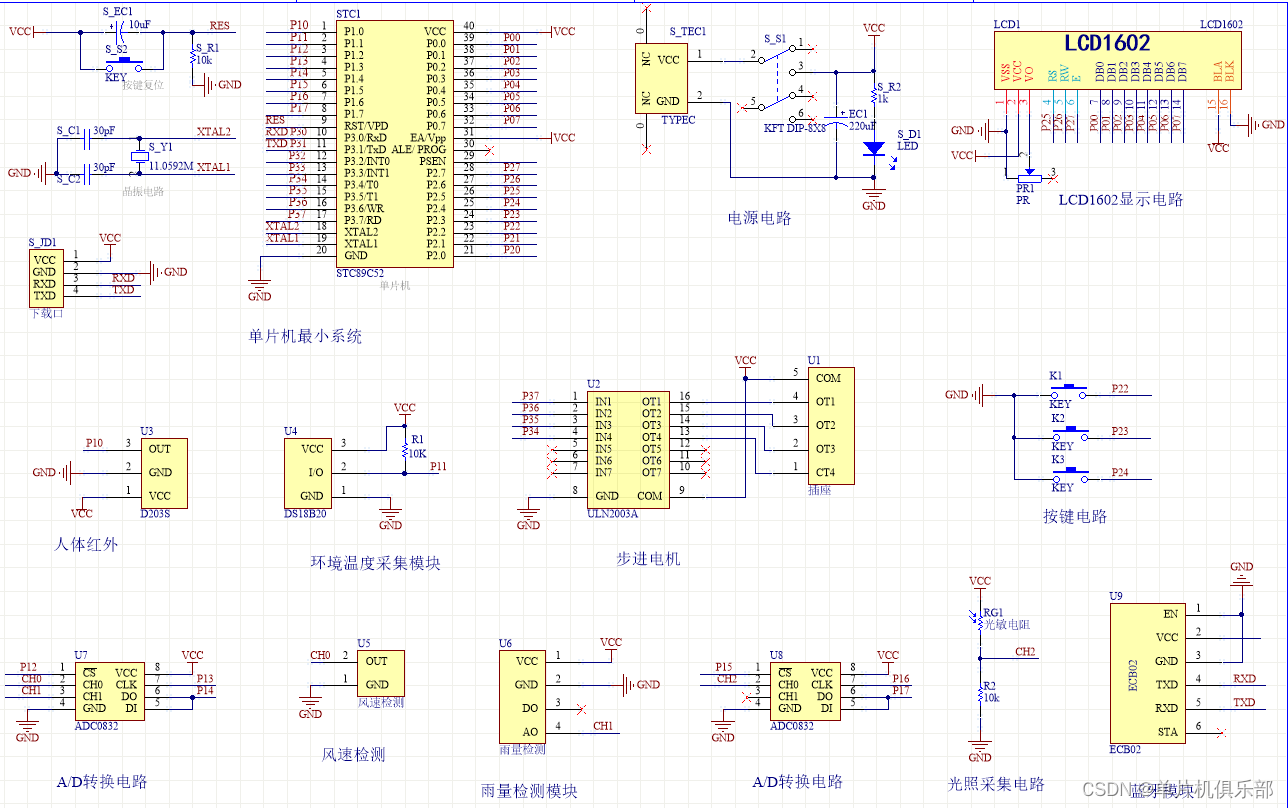Click the '按键电路' caption

[1075, 517]
